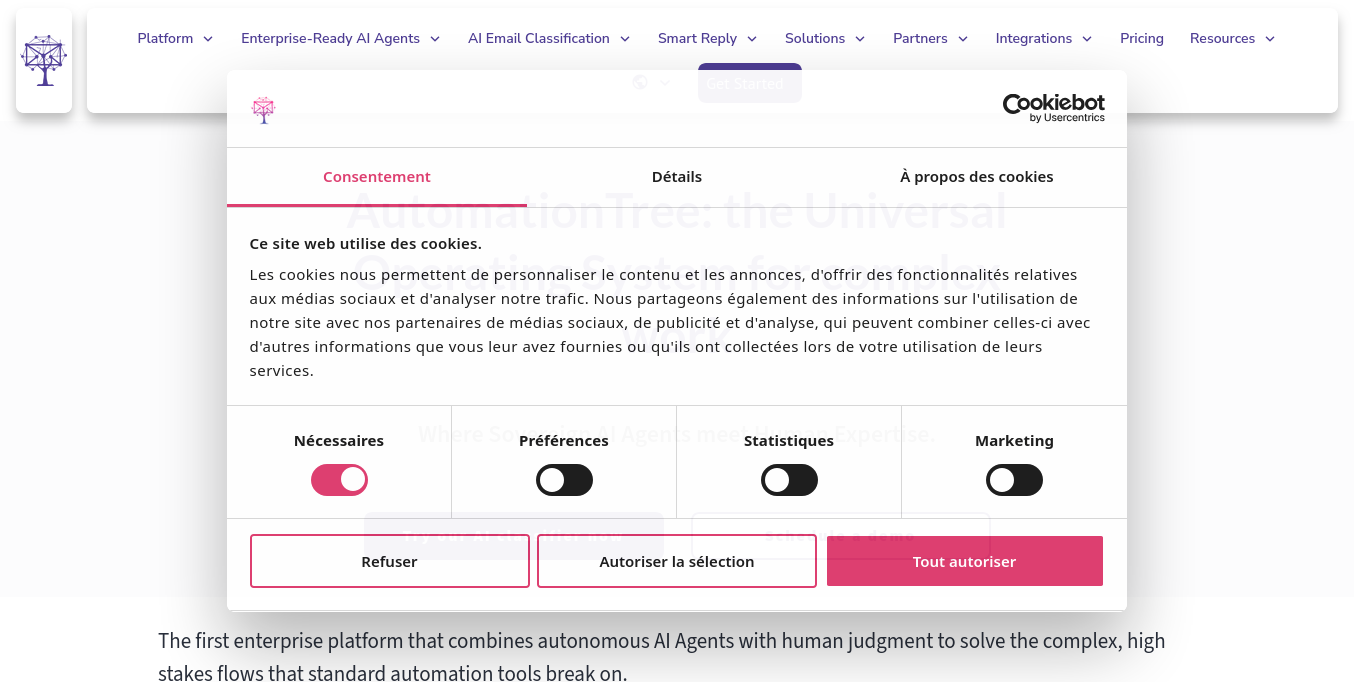Screen dimensions: 1366x682
Task: Click the small pink logo in the cookie dialog header
Action: (x=263, y=109)
